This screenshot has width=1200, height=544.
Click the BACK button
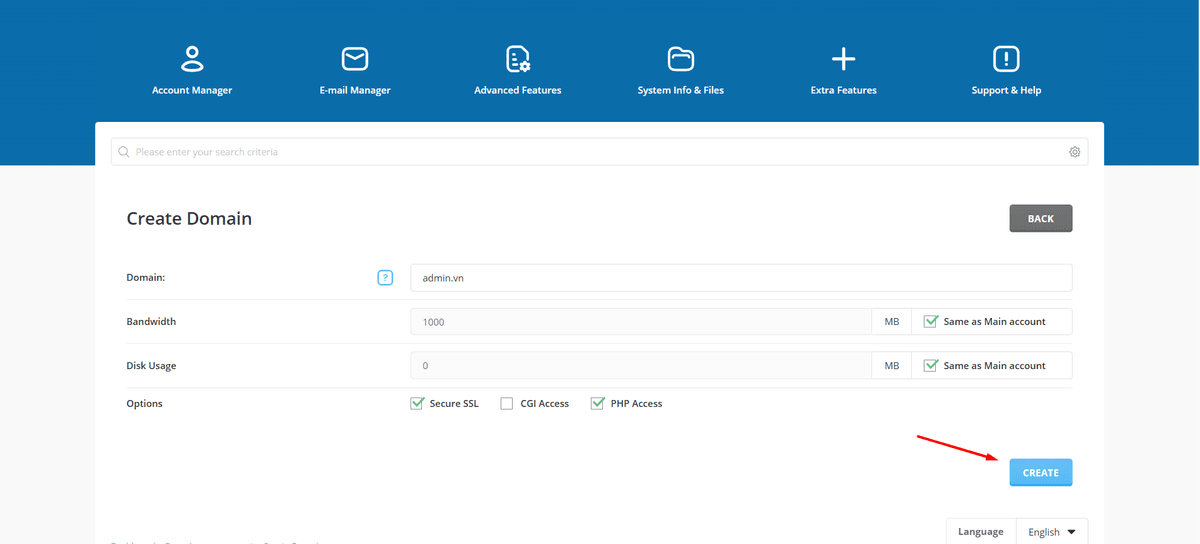(x=1040, y=218)
